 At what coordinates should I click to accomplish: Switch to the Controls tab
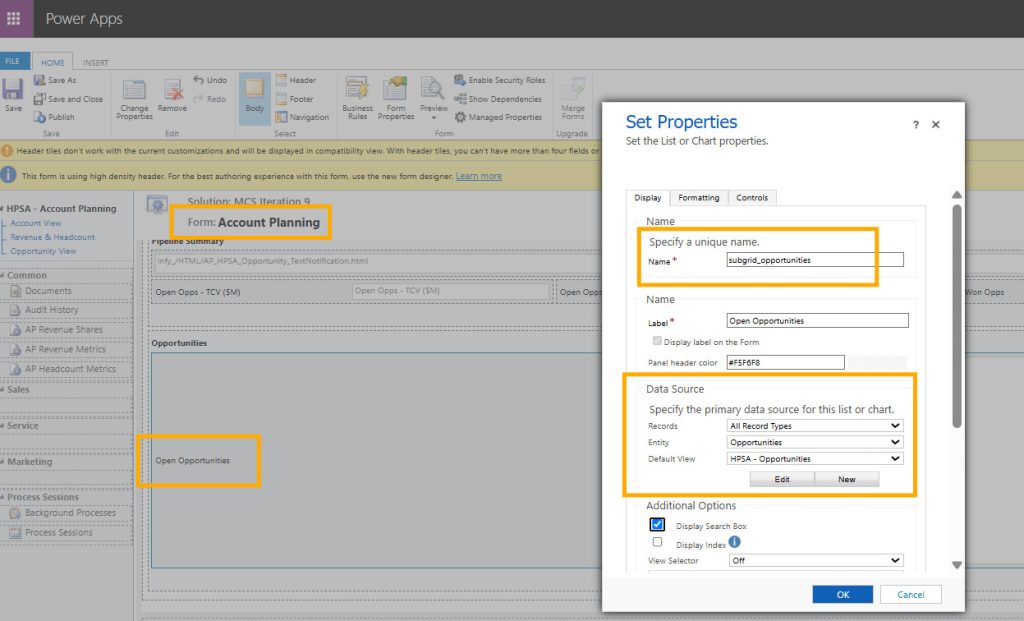[x=752, y=197]
